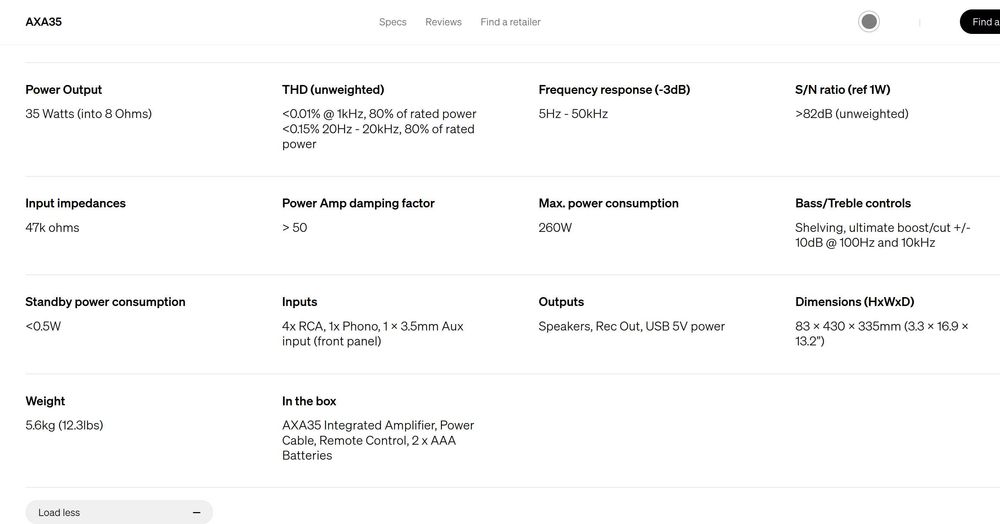Click the S/N ratio (ref 1W) heading
Image resolution: width=1000 pixels, height=524 pixels.
(x=842, y=90)
